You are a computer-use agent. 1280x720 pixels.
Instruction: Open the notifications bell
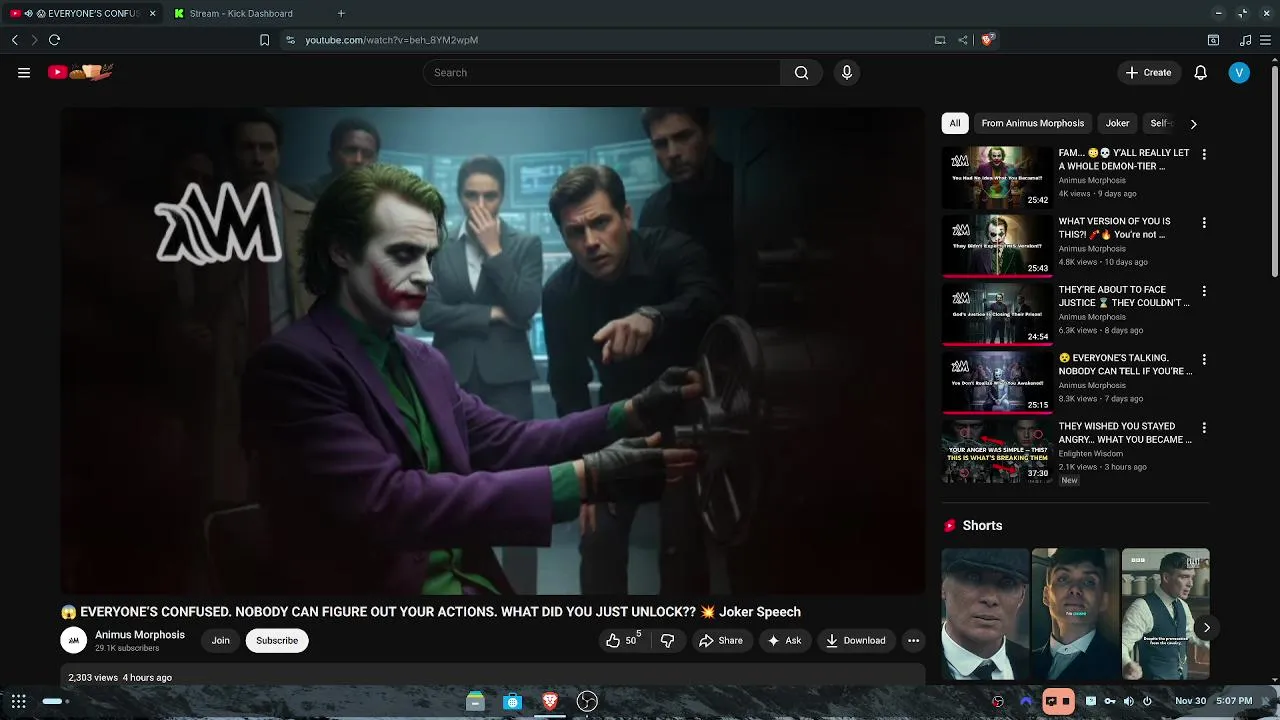coord(1201,72)
